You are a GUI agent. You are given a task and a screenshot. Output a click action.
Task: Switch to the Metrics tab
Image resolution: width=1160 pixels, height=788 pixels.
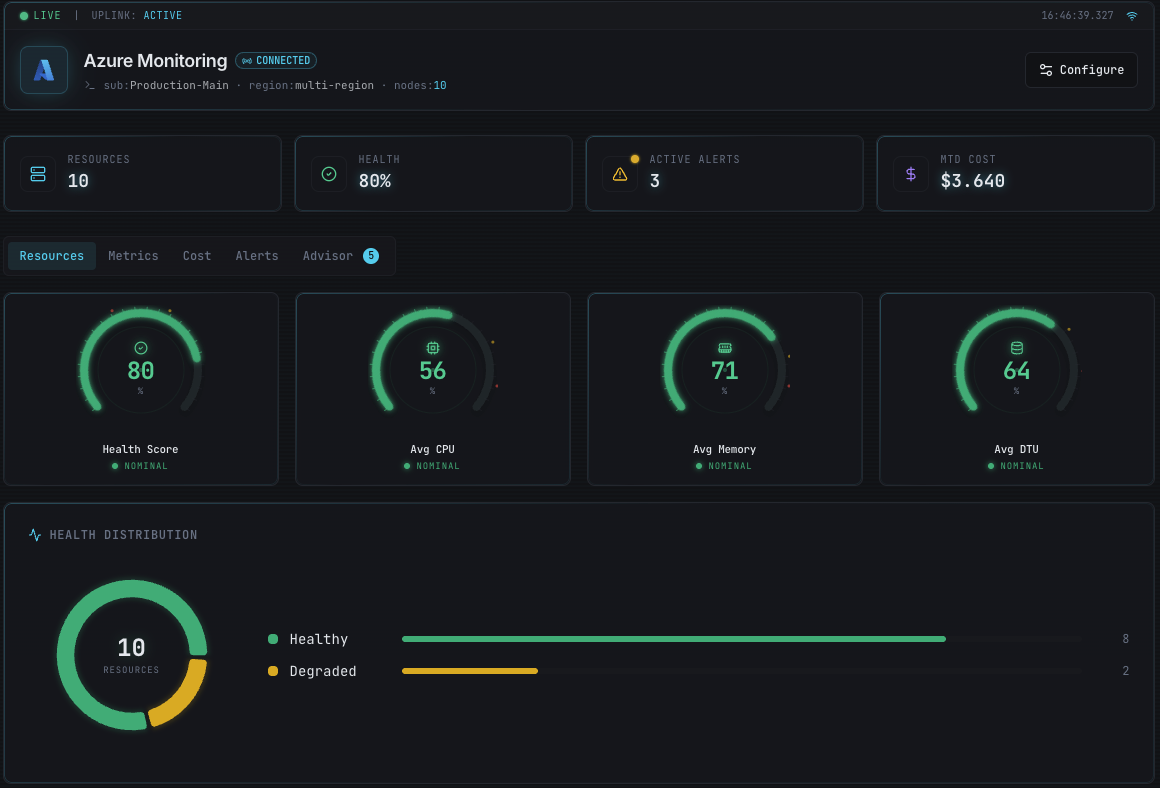point(133,256)
